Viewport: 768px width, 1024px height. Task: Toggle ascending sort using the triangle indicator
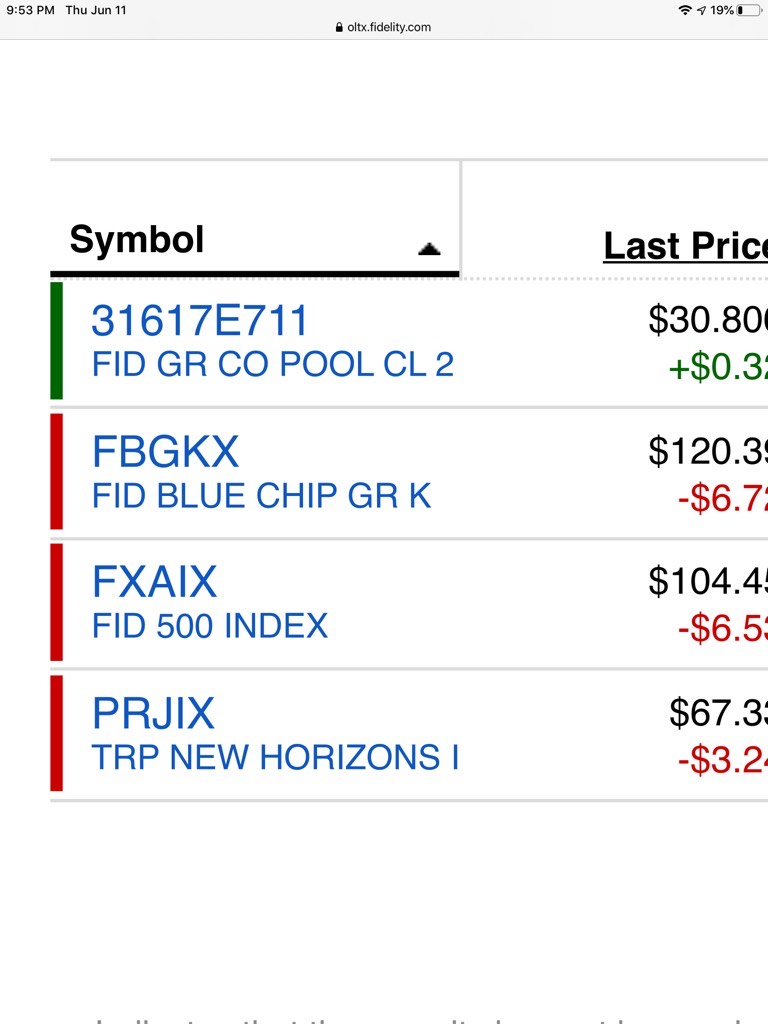(428, 248)
